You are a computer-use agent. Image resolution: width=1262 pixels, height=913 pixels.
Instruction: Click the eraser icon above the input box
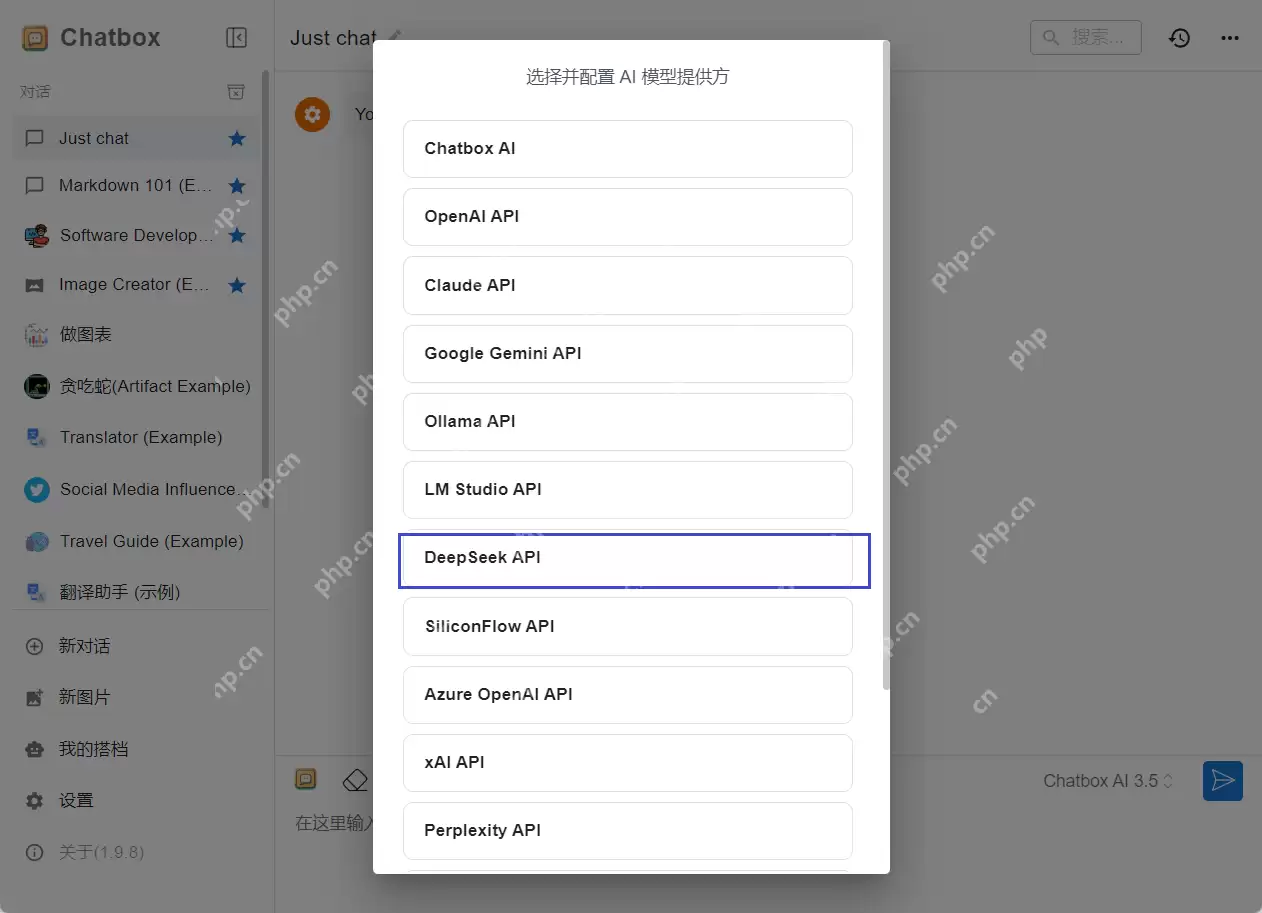[x=355, y=779]
